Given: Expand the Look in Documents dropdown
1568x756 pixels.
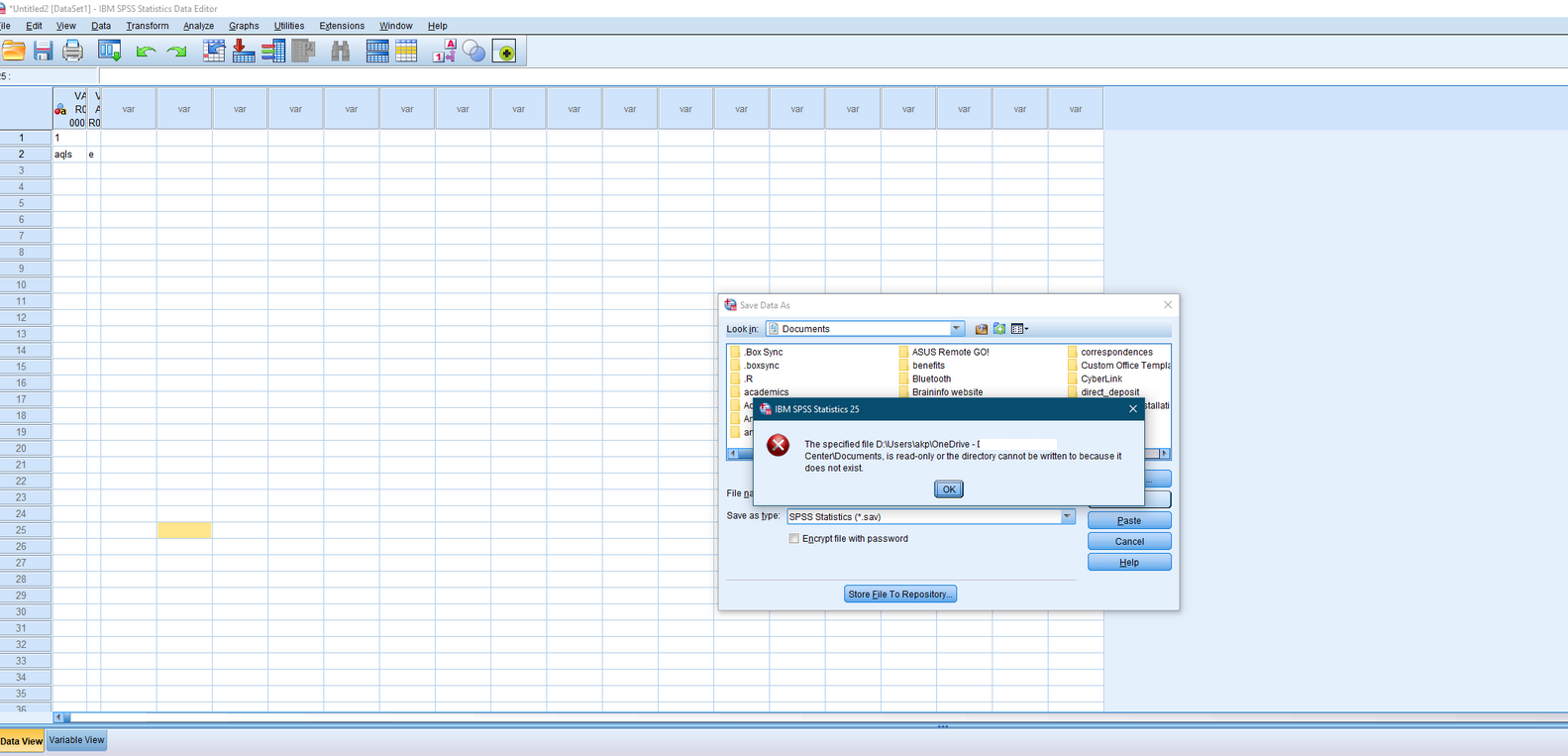Looking at the screenshot, I should [957, 329].
